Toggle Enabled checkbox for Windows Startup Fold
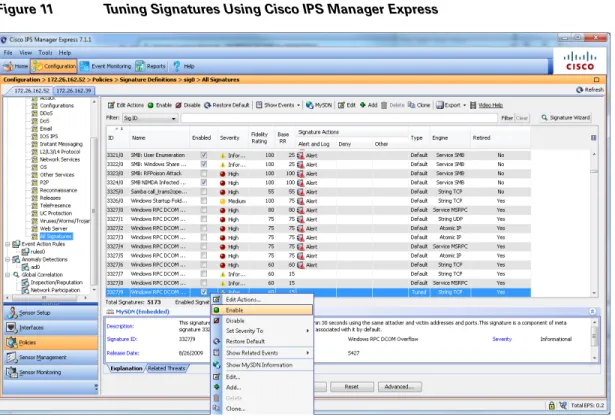 click(204, 201)
